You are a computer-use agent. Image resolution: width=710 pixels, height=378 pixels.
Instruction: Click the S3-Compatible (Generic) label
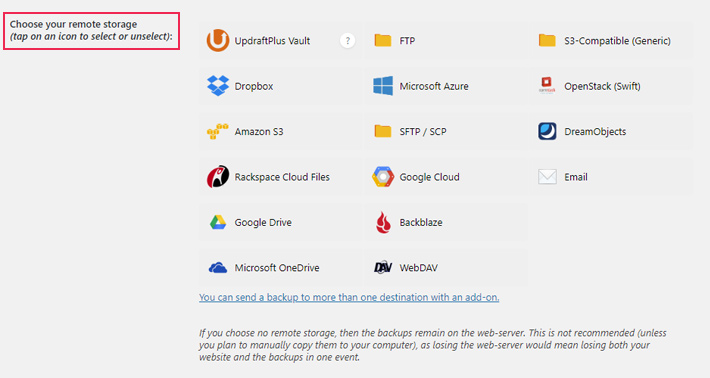point(617,41)
